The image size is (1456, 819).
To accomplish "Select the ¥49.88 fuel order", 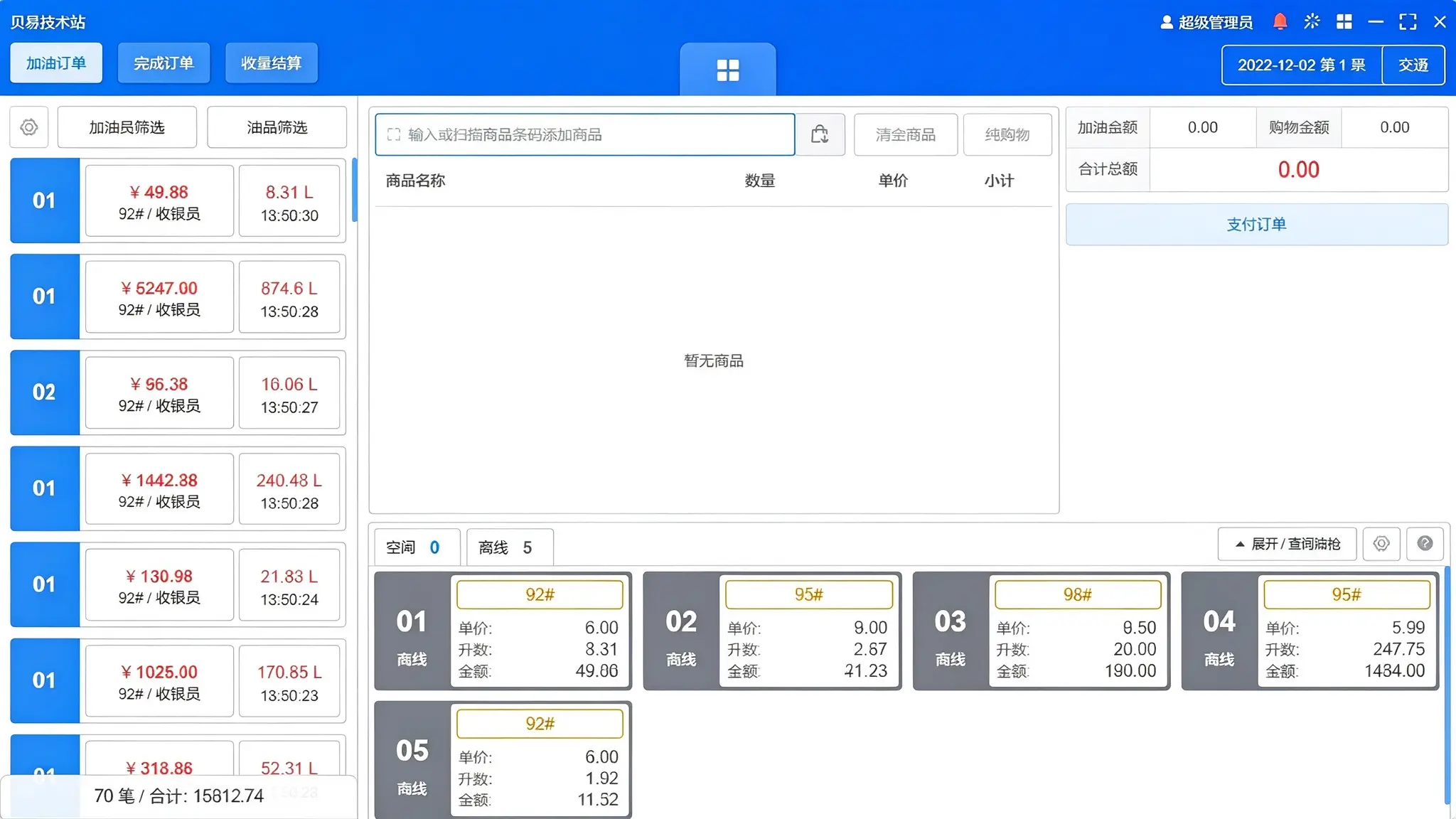I will [159, 201].
